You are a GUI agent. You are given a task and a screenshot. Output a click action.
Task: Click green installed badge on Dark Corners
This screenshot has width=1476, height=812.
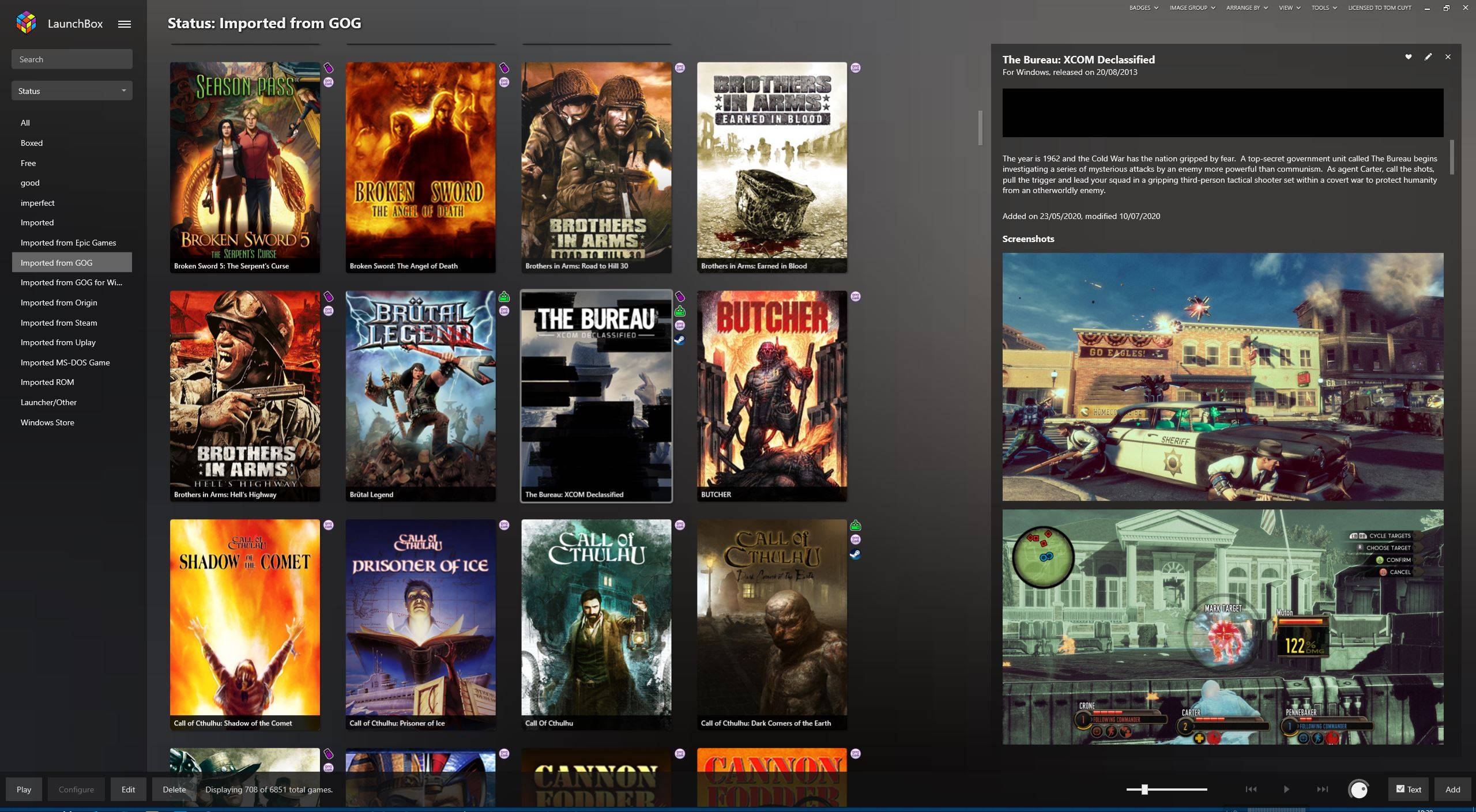point(856,526)
